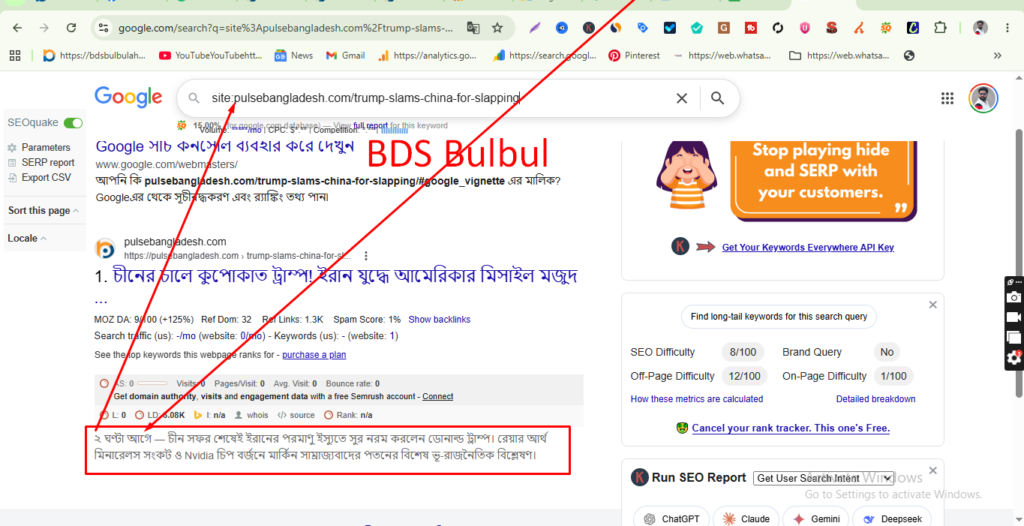Click Cancel your rank tracker link
Image resolution: width=1024 pixels, height=526 pixels.
coord(791,429)
